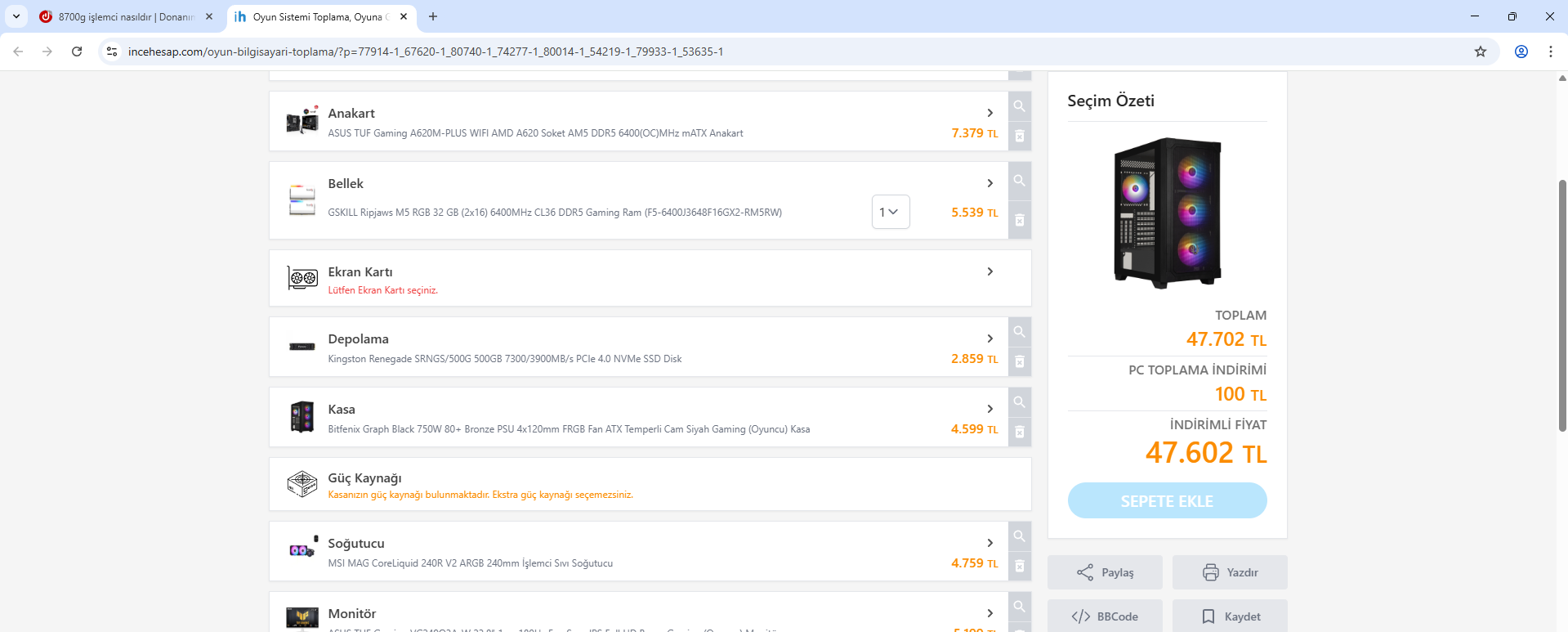Open the tab search dropdown arrow
This screenshot has height=632, width=1568.
tap(16, 16)
